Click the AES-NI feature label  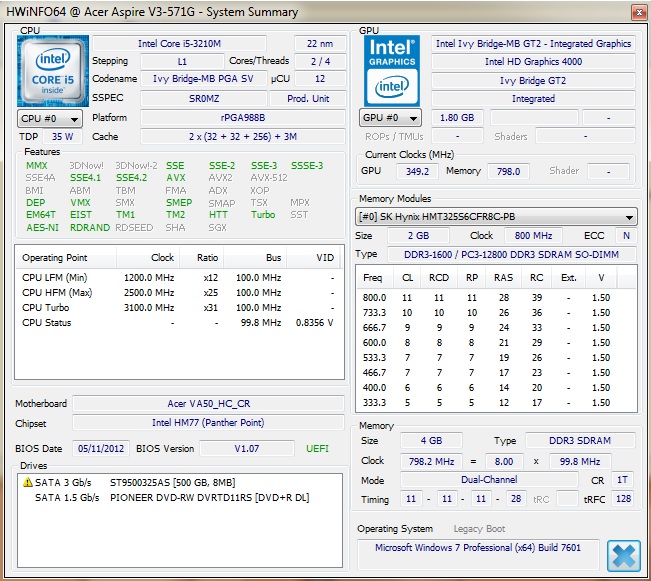click(42, 228)
